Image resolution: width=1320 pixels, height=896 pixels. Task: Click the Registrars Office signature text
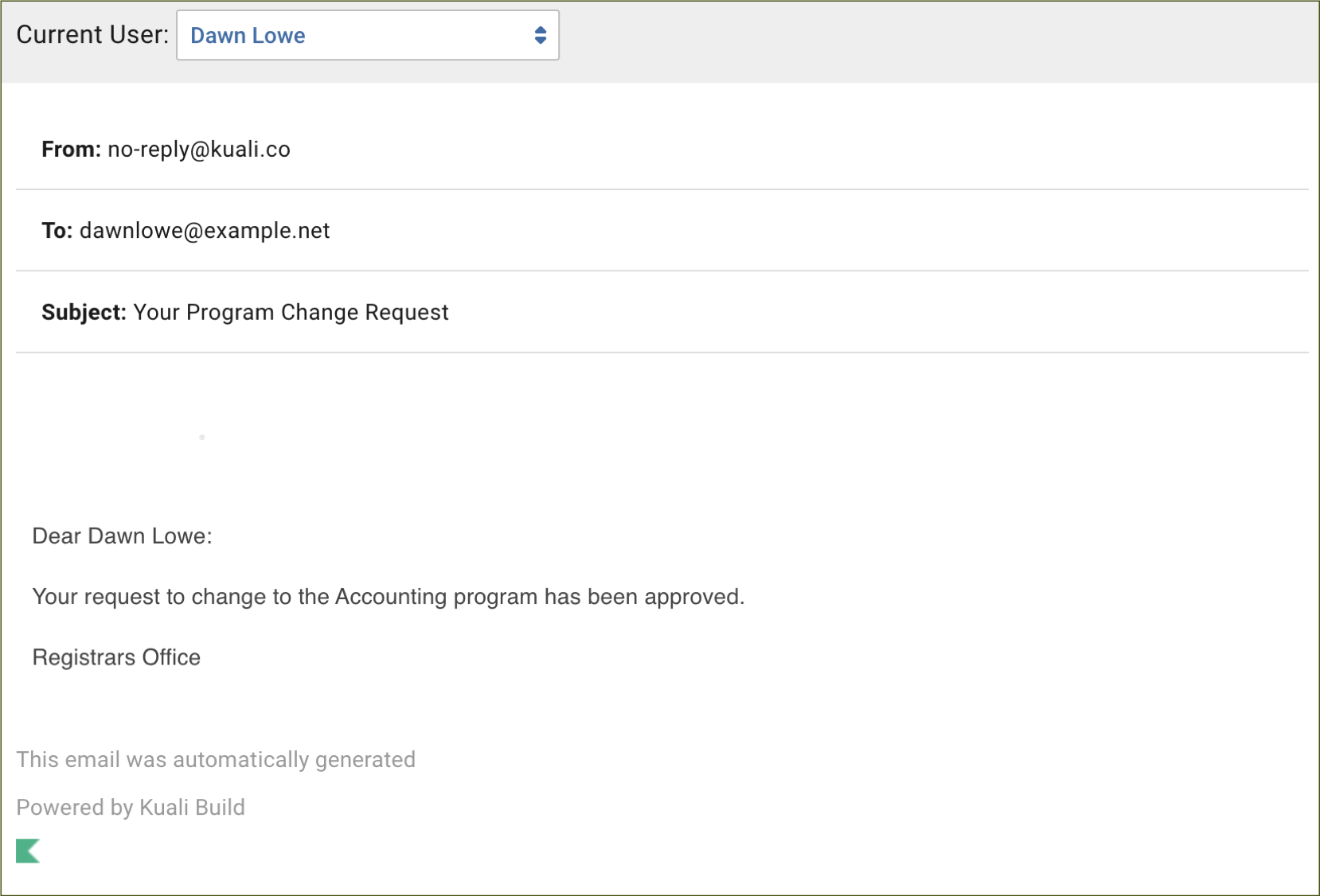115,657
